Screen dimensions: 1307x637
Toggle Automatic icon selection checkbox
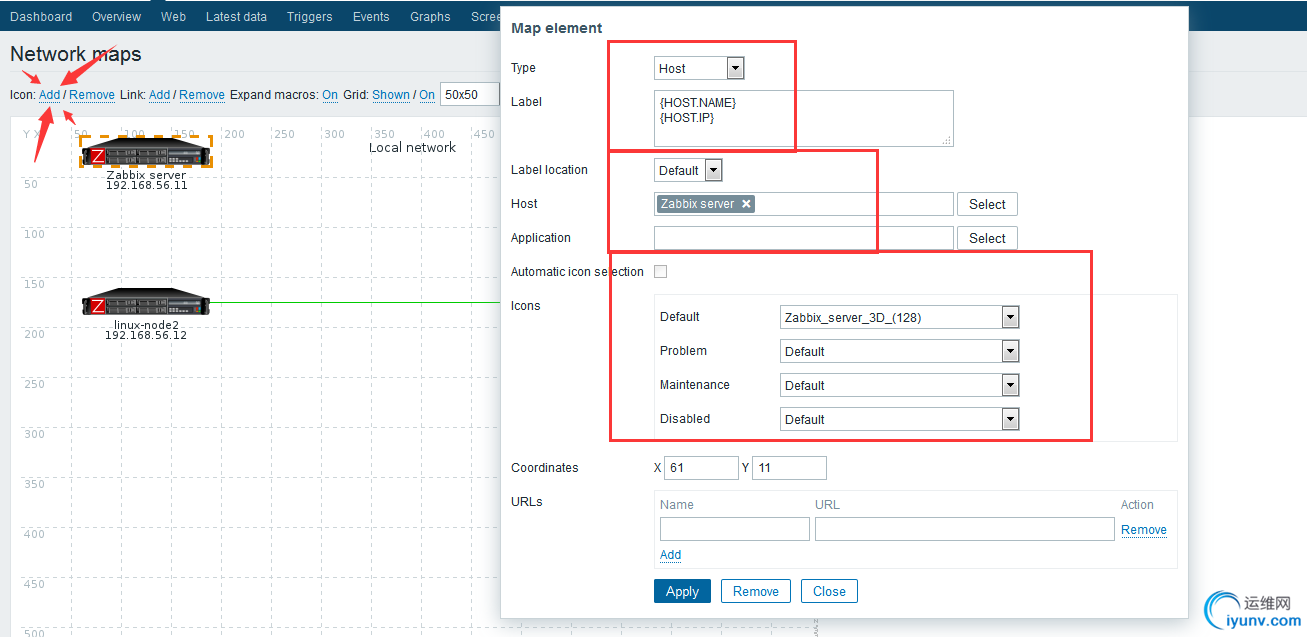[660, 271]
